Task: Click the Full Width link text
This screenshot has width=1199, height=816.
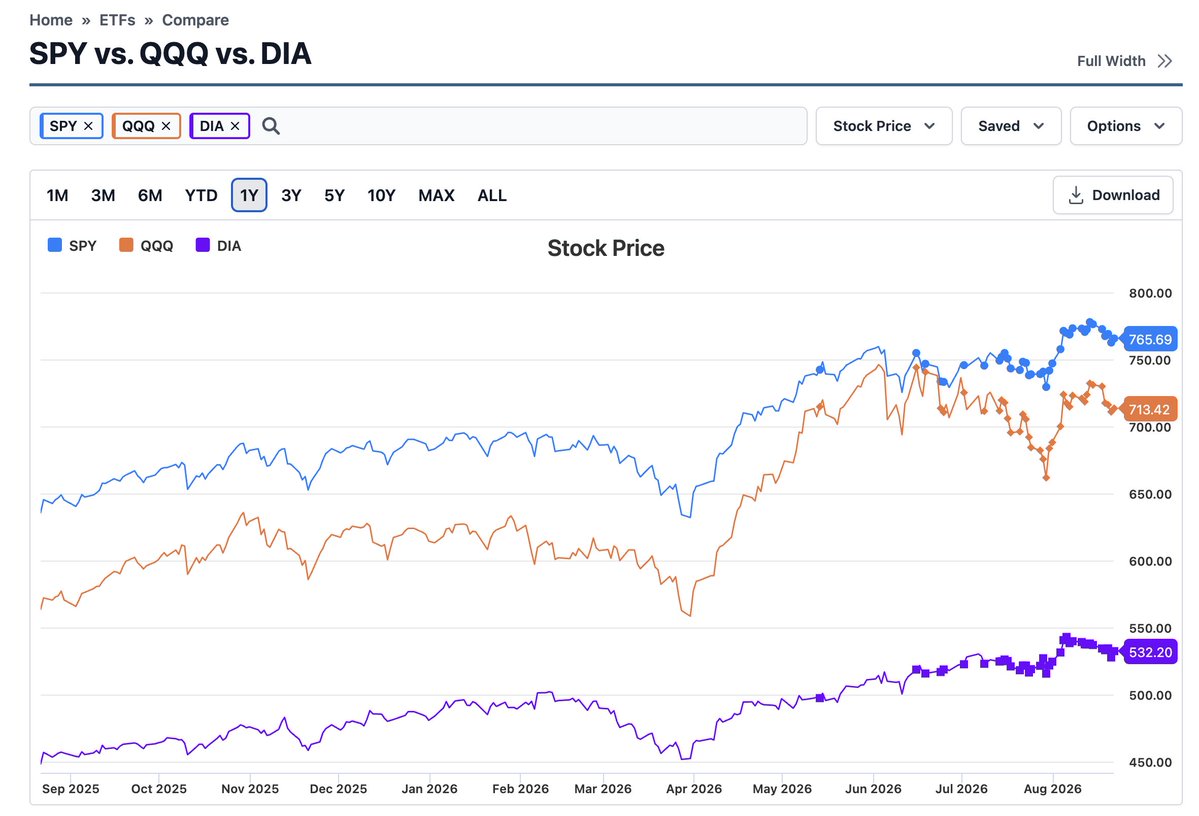Action: pyautogui.click(x=1111, y=61)
